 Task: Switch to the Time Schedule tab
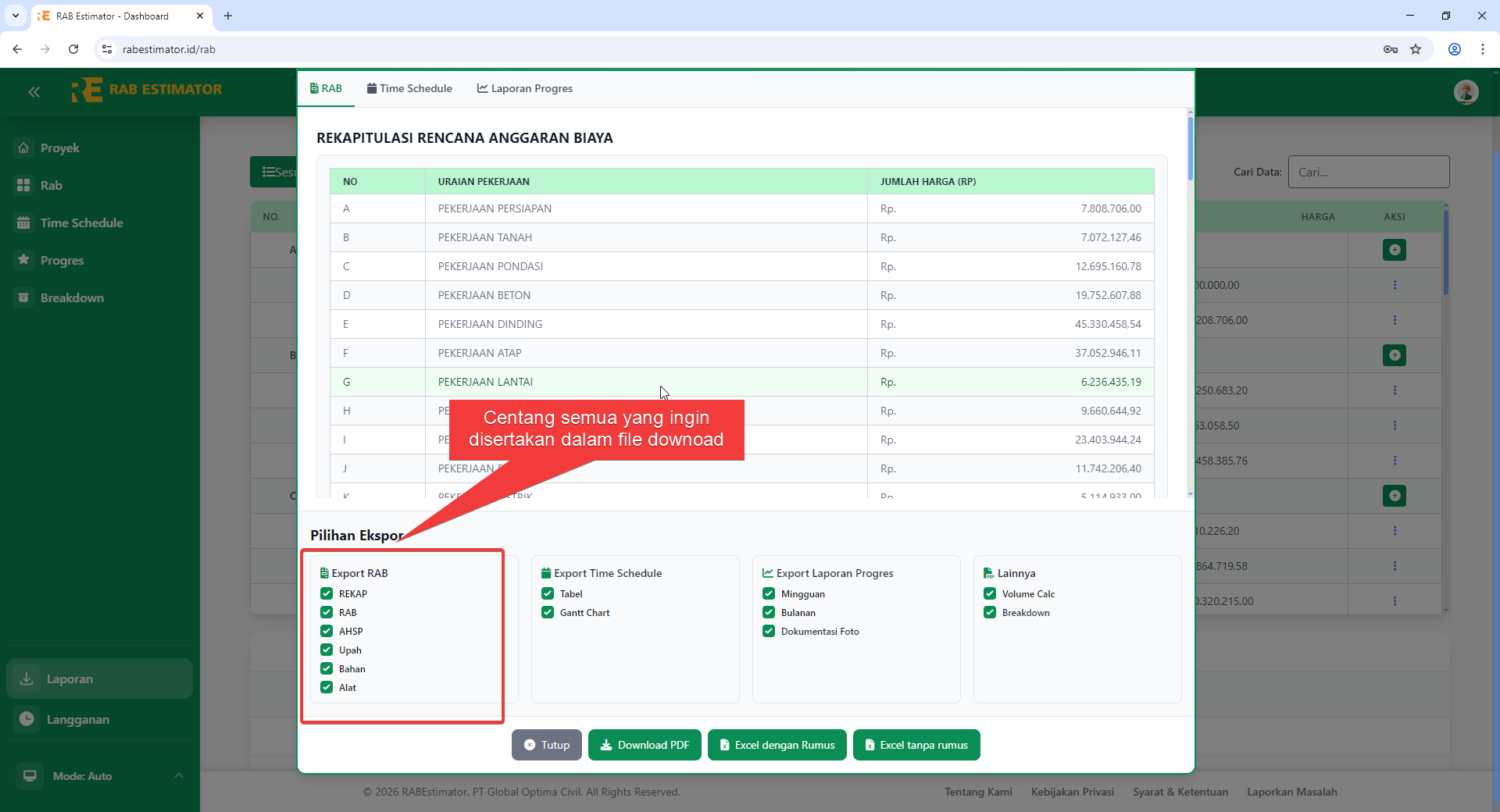tap(409, 88)
